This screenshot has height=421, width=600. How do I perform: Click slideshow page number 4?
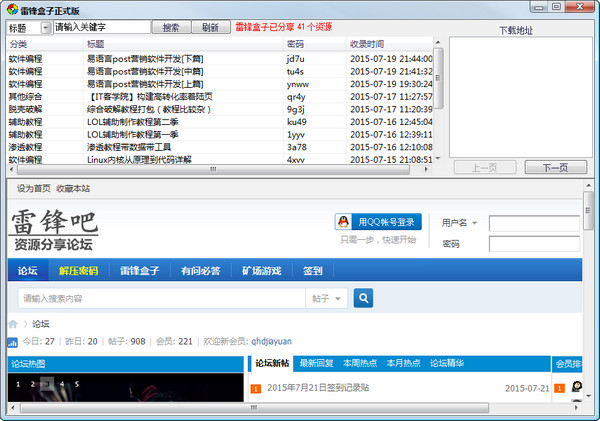click(x=62, y=384)
